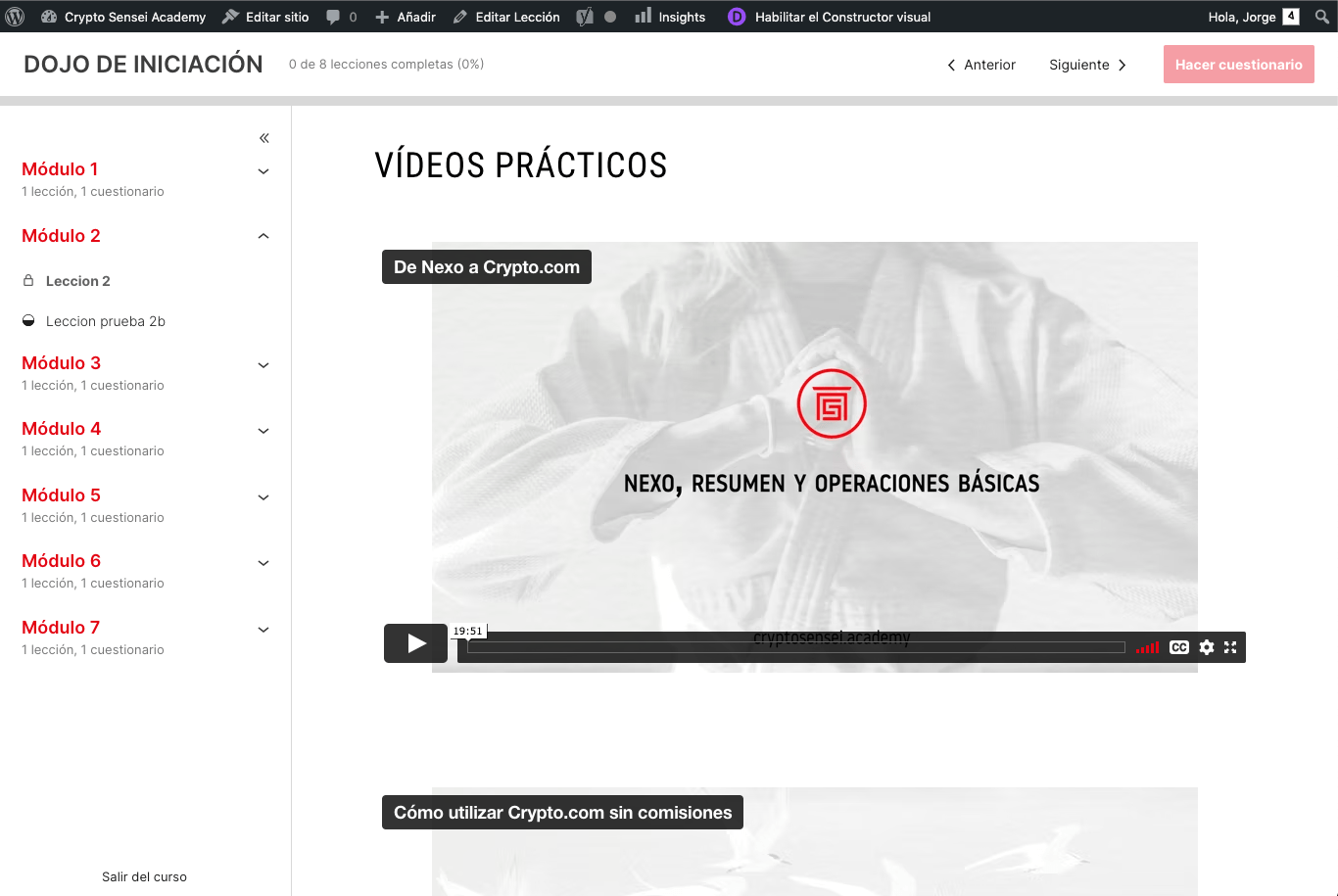Open the Módulo 4 title
This screenshot has height=896, width=1338.
[x=61, y=429]
